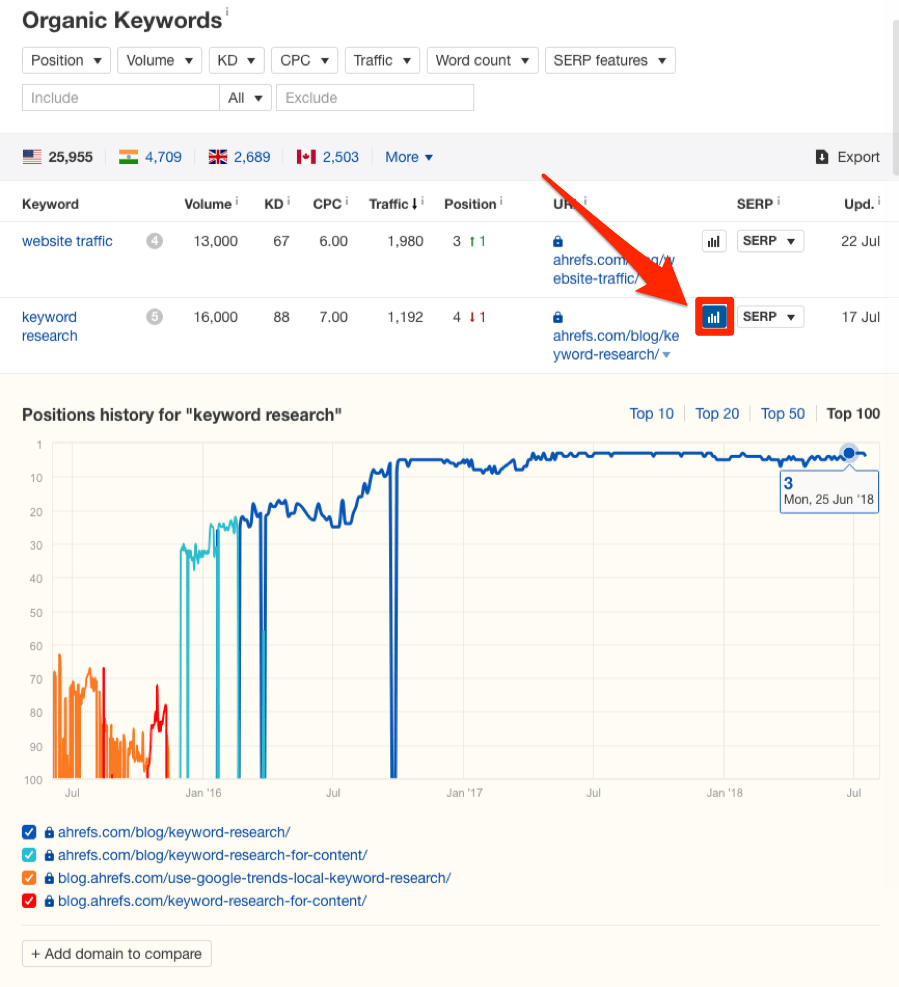The width and height of the screenshot is (899, 987).
Task: Expand the More countries dropdown
Action: [x=409, y=157]
